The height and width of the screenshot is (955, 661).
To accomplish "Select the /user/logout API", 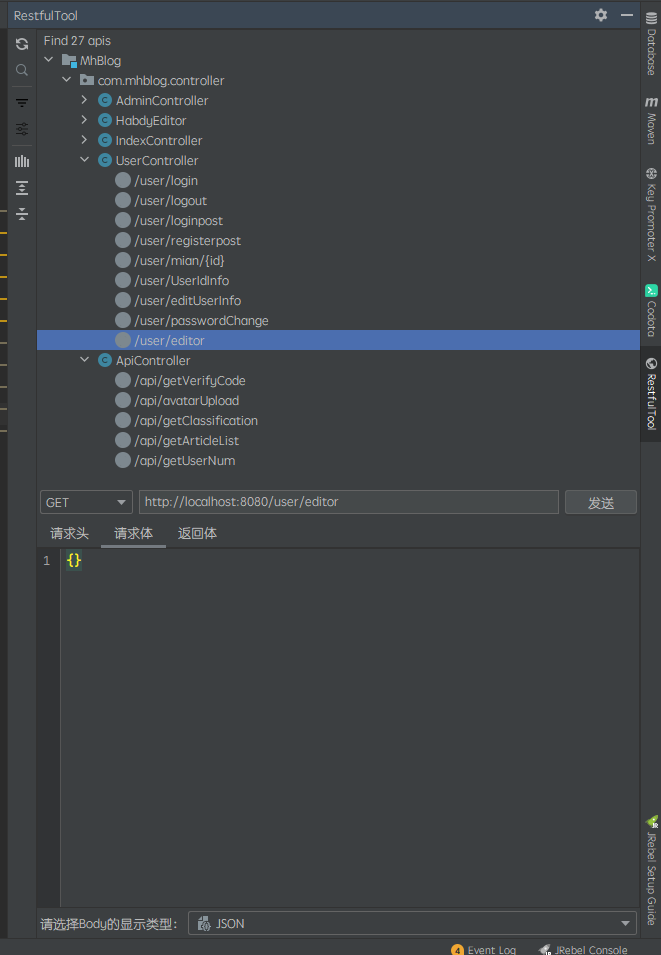I will [x=171, y=200].
